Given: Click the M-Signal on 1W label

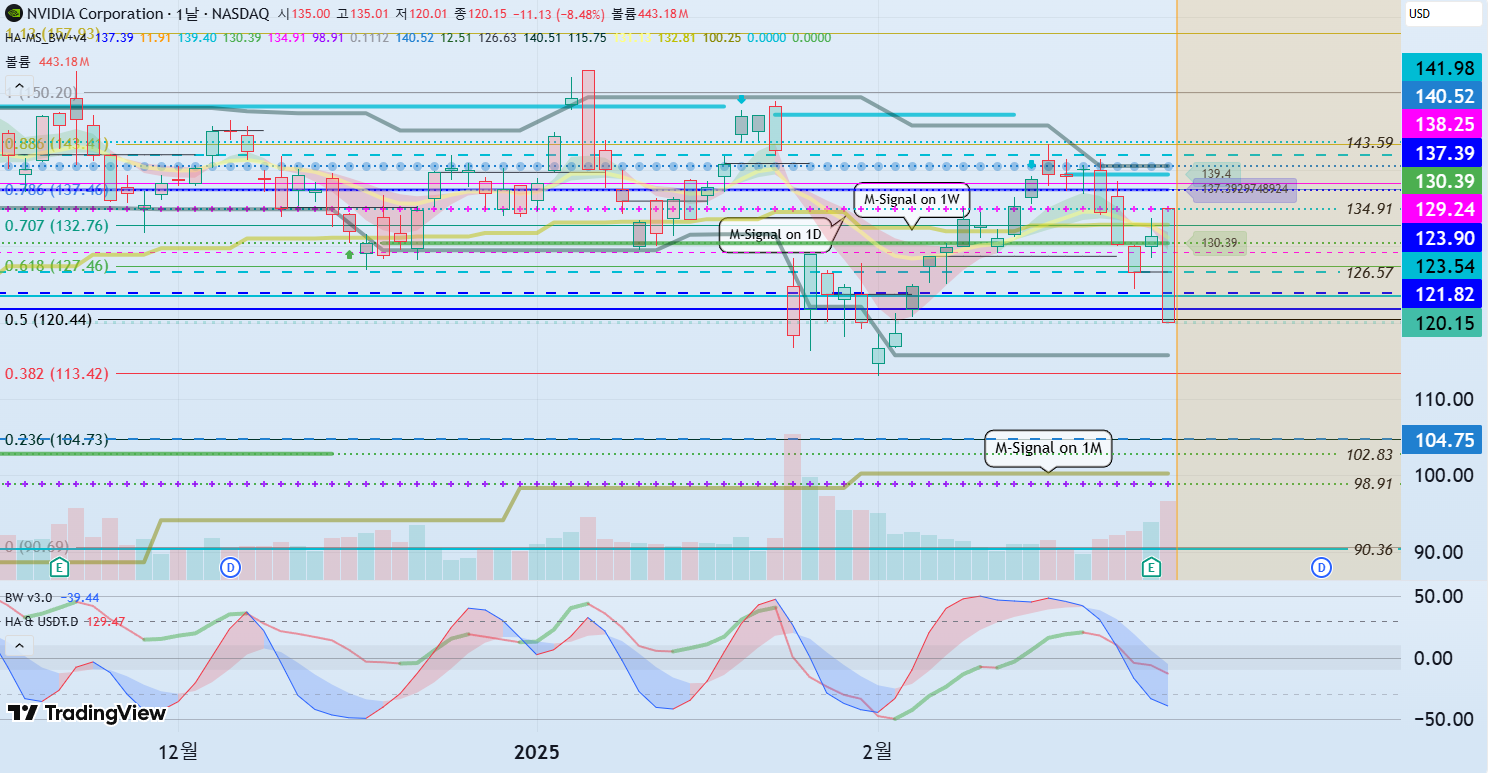Looking at the screenshot, I should (x=911, y=200).
